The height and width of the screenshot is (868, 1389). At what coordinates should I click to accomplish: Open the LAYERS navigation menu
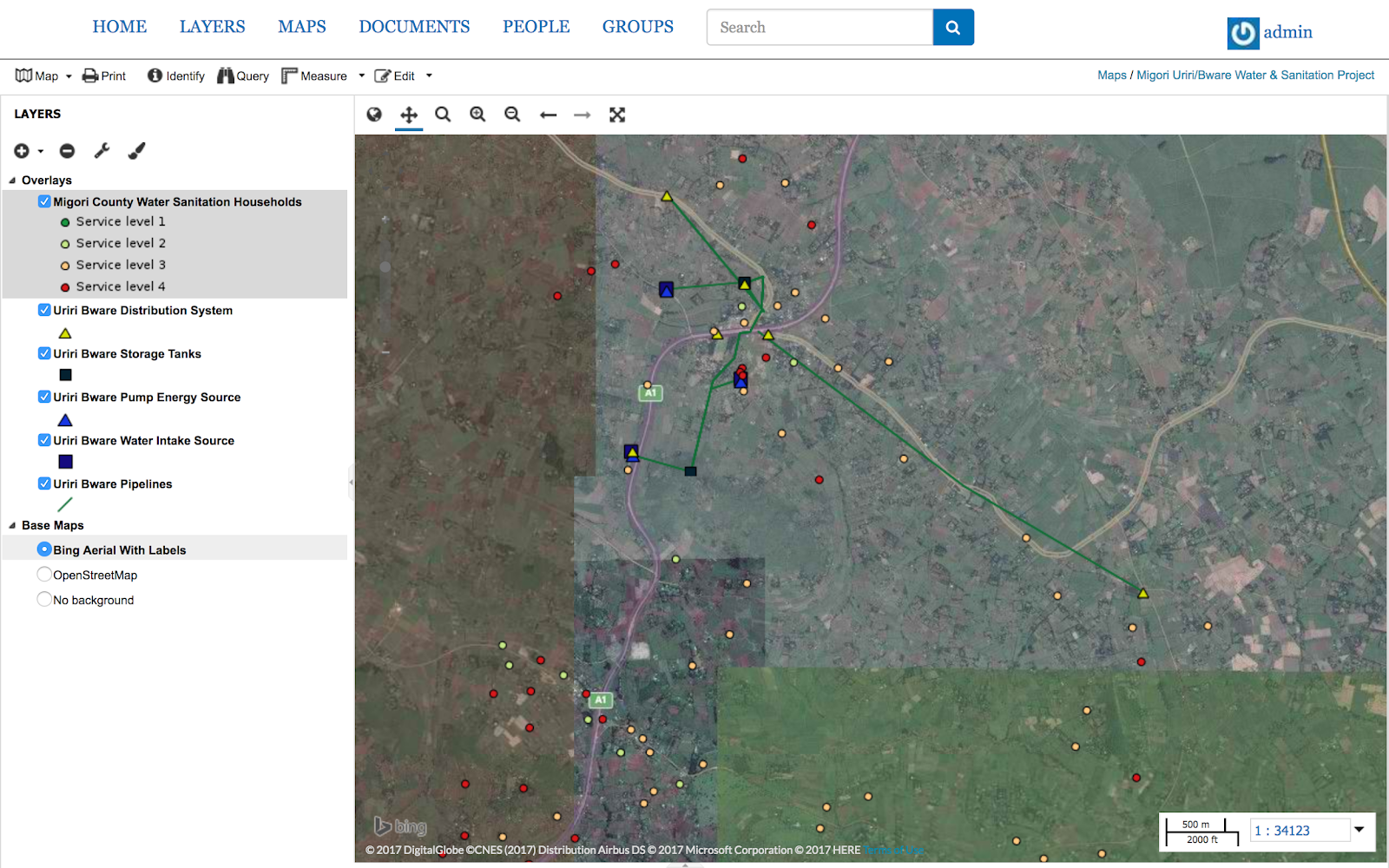[x=212, y=27]
